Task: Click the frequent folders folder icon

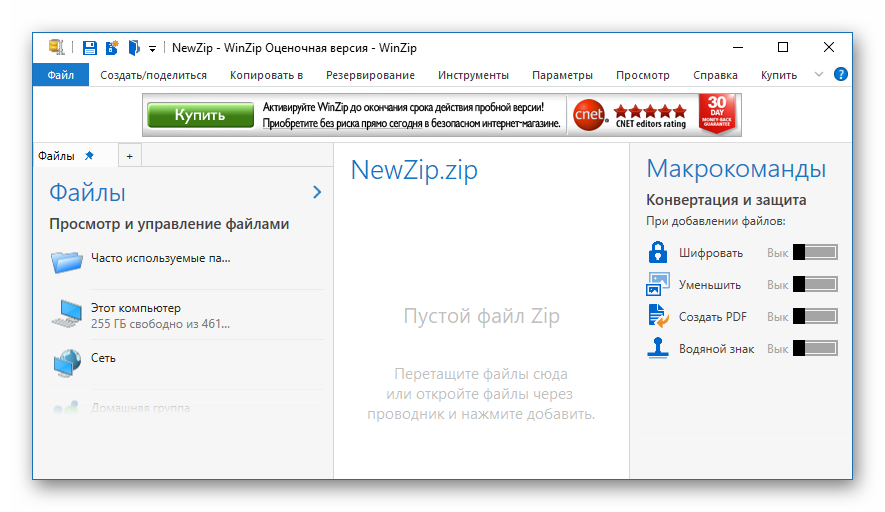Action: point(67,261)
